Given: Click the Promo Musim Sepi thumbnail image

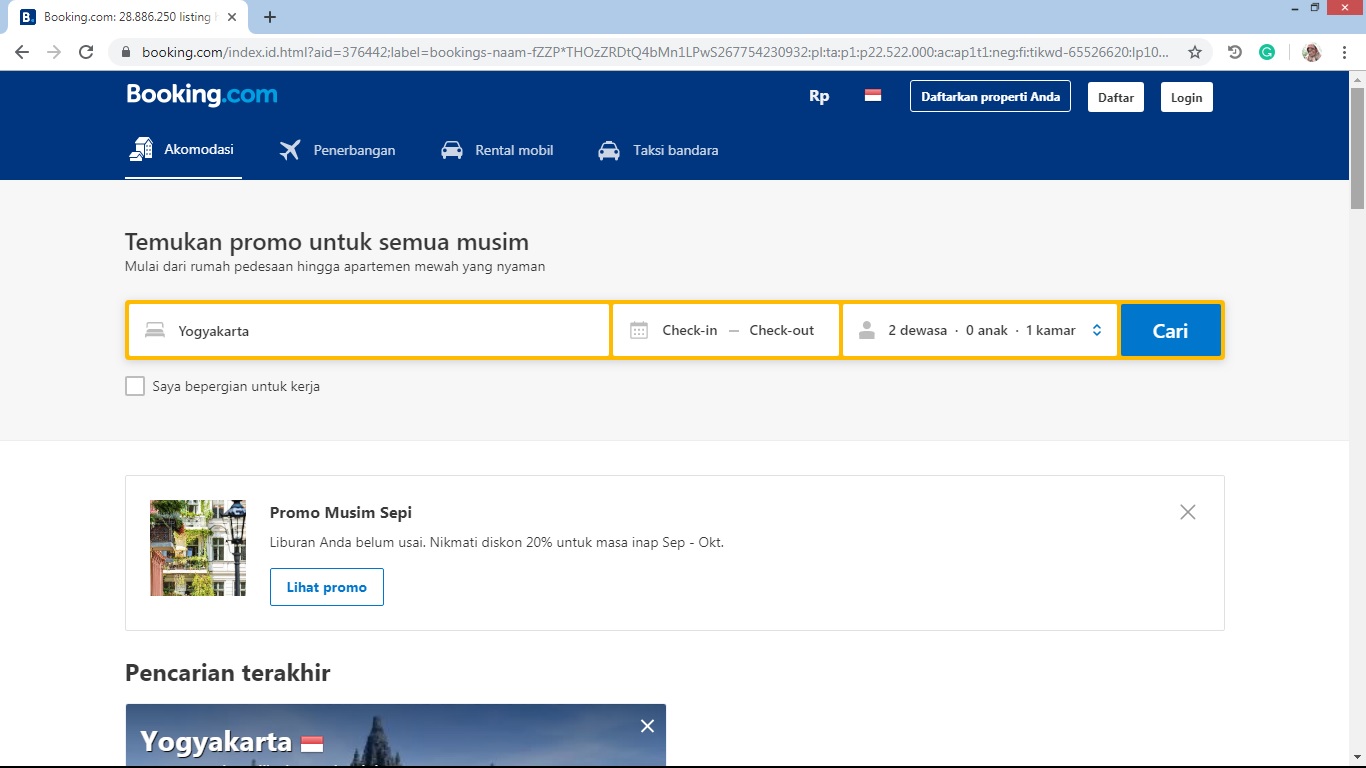Looking at the screenshot, I should click(198, 548).
